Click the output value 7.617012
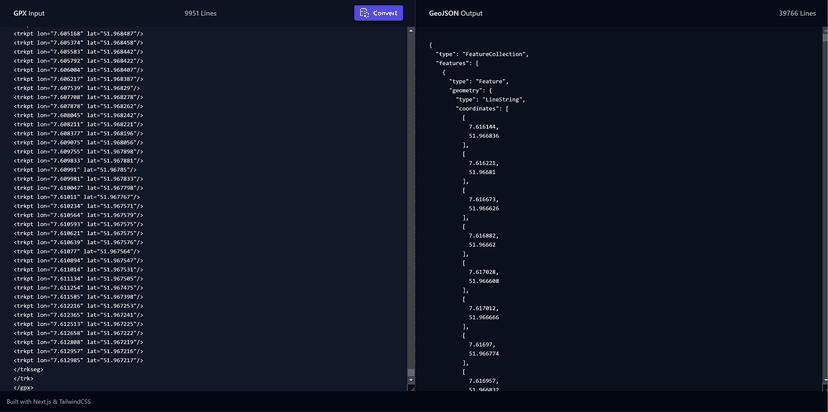The height and width of the screenshot is (412, 828). point(484,308)
